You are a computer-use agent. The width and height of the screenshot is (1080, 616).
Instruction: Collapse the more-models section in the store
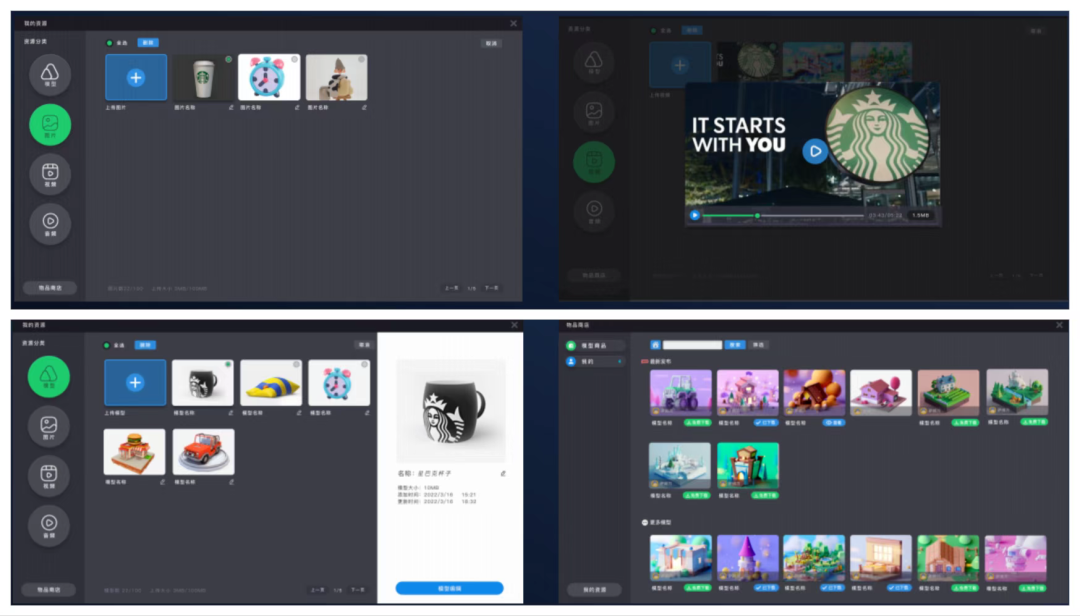(x=645, y=522)
